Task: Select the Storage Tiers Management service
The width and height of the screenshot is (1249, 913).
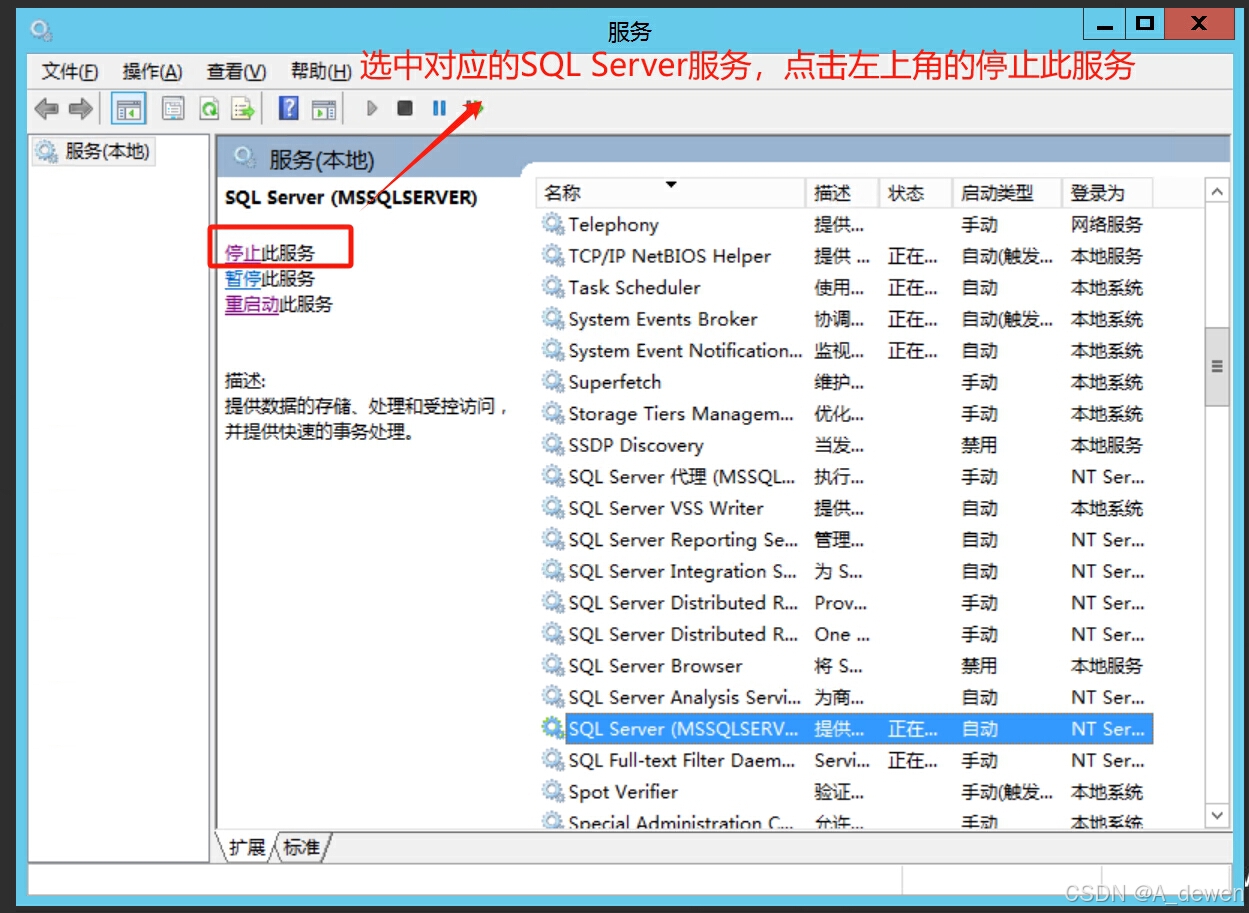Action: 846,413
